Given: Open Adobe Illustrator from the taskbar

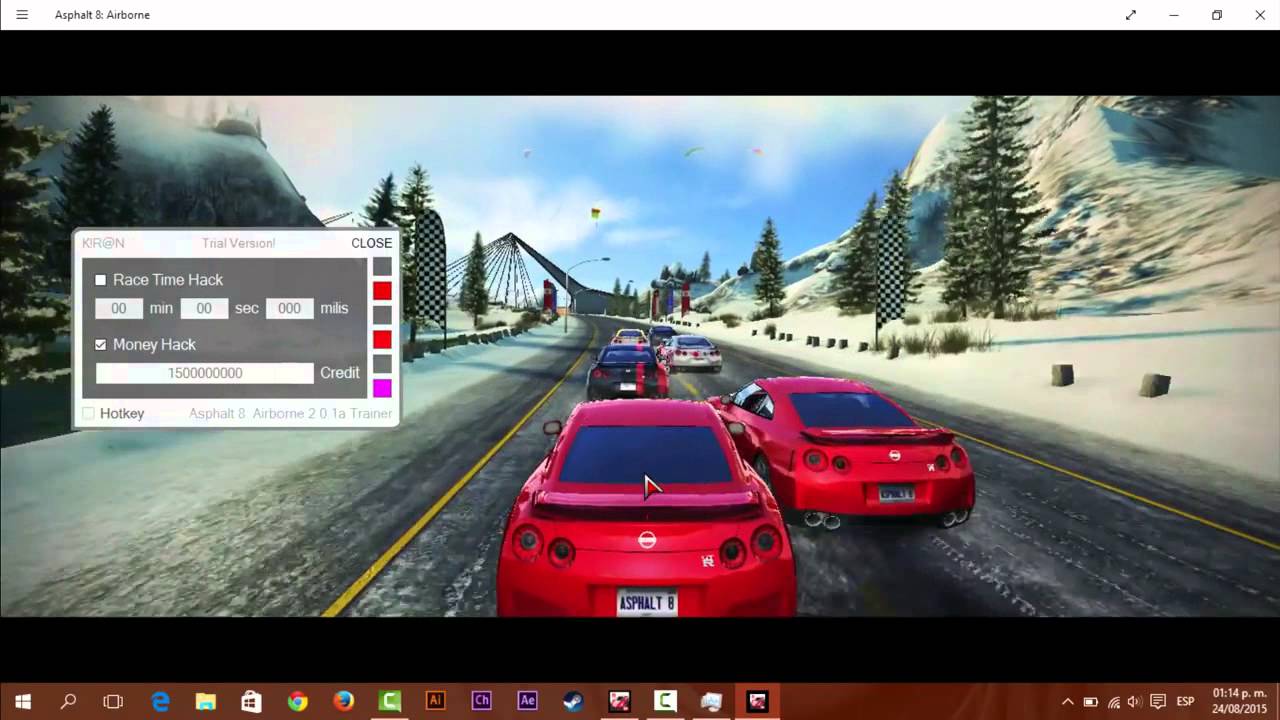Looking at the screenshot, I should pos(435,701).
